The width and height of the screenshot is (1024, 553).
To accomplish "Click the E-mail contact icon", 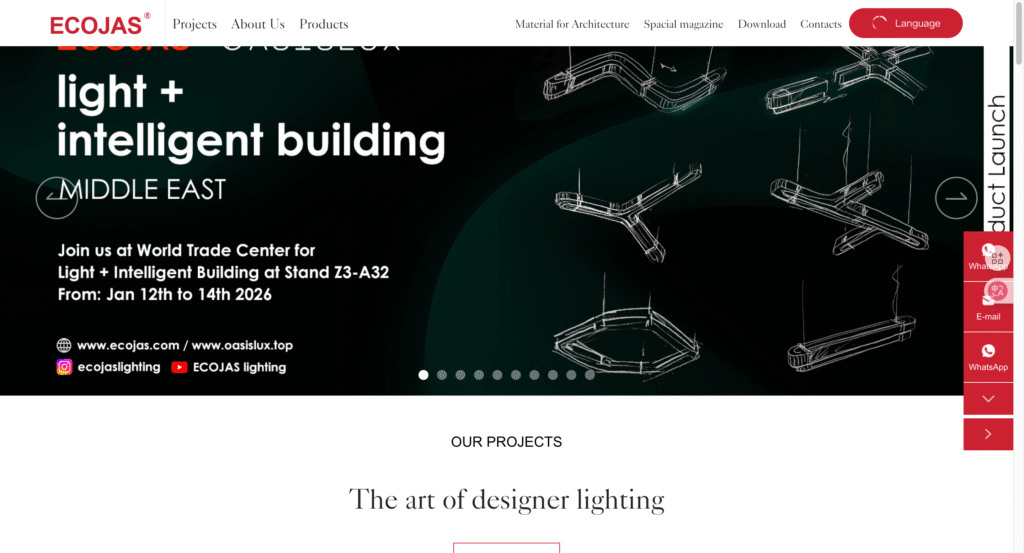I will click(x=988, y=300).
